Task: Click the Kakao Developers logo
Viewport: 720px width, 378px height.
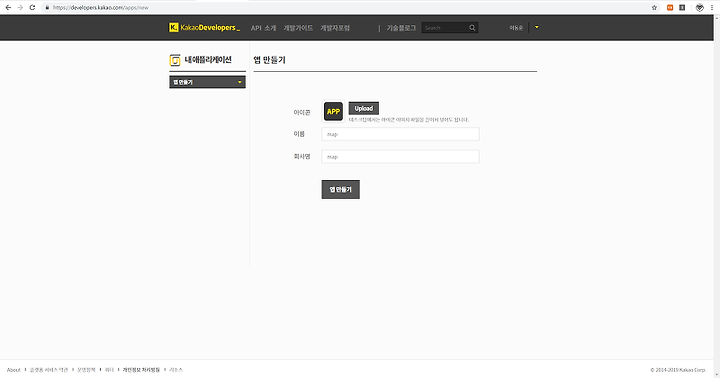Action: [204, 28]
